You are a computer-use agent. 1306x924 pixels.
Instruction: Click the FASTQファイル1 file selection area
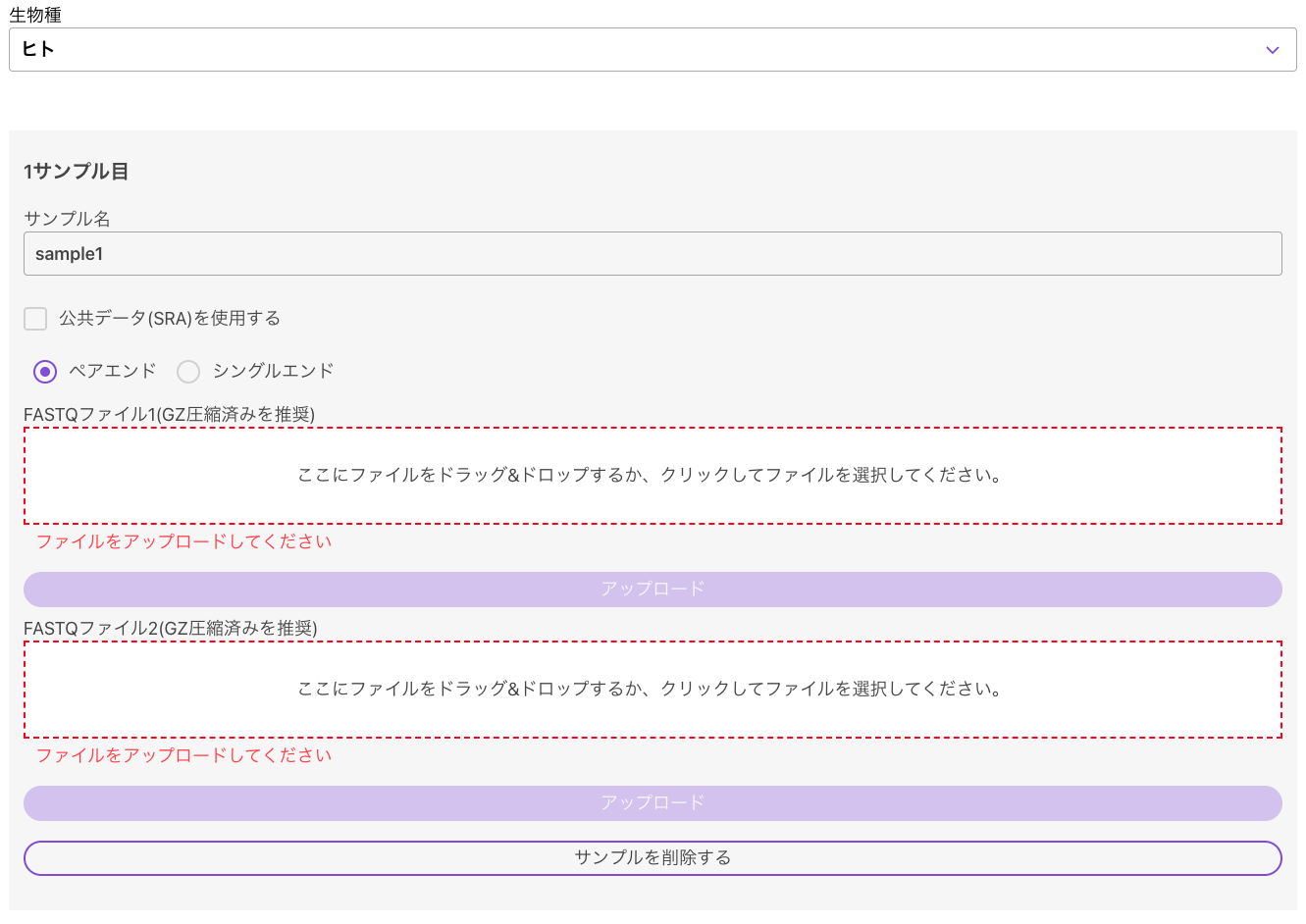tap(653, 476)
